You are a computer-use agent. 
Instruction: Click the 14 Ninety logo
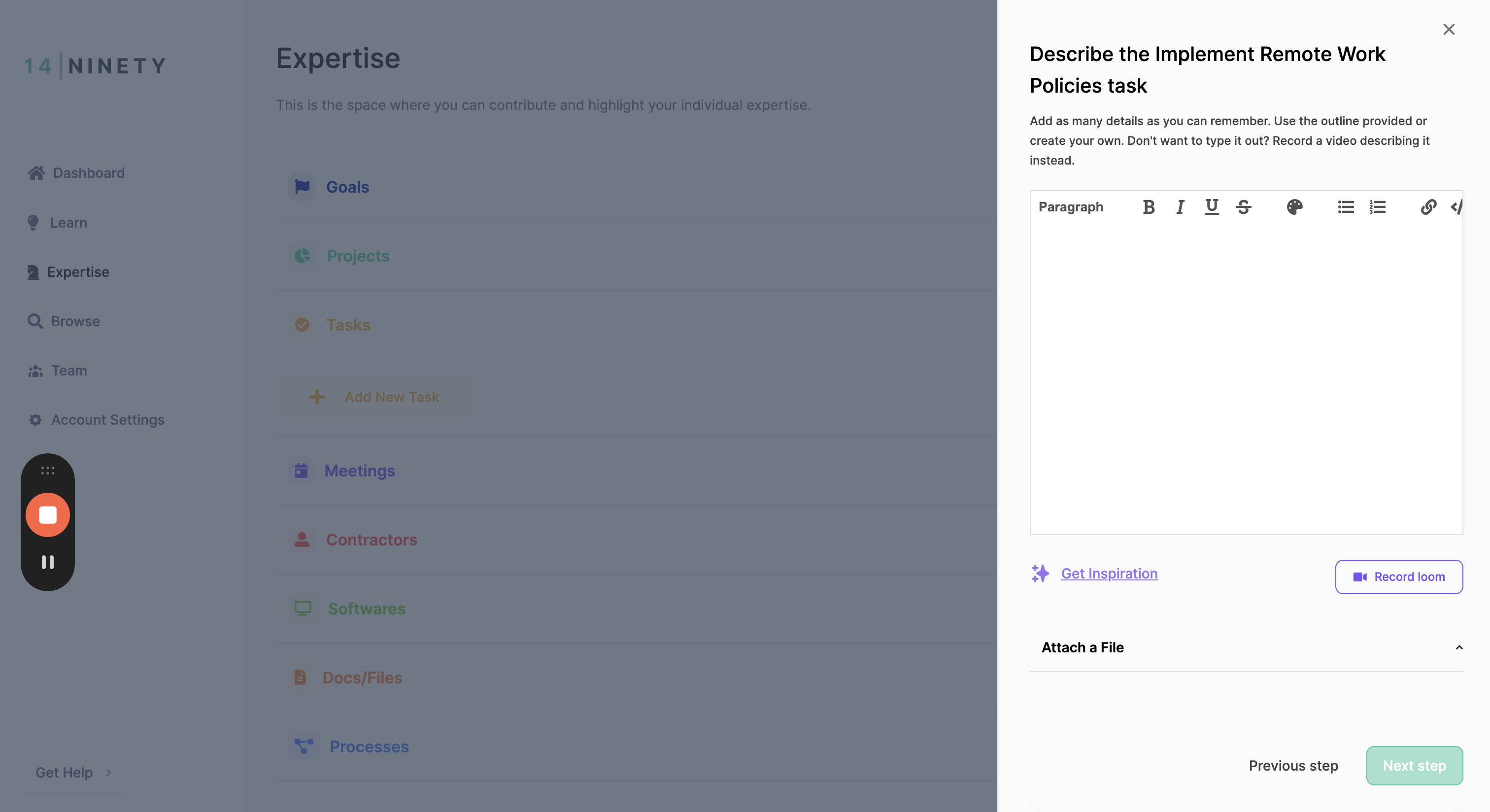tap(96, 66)
